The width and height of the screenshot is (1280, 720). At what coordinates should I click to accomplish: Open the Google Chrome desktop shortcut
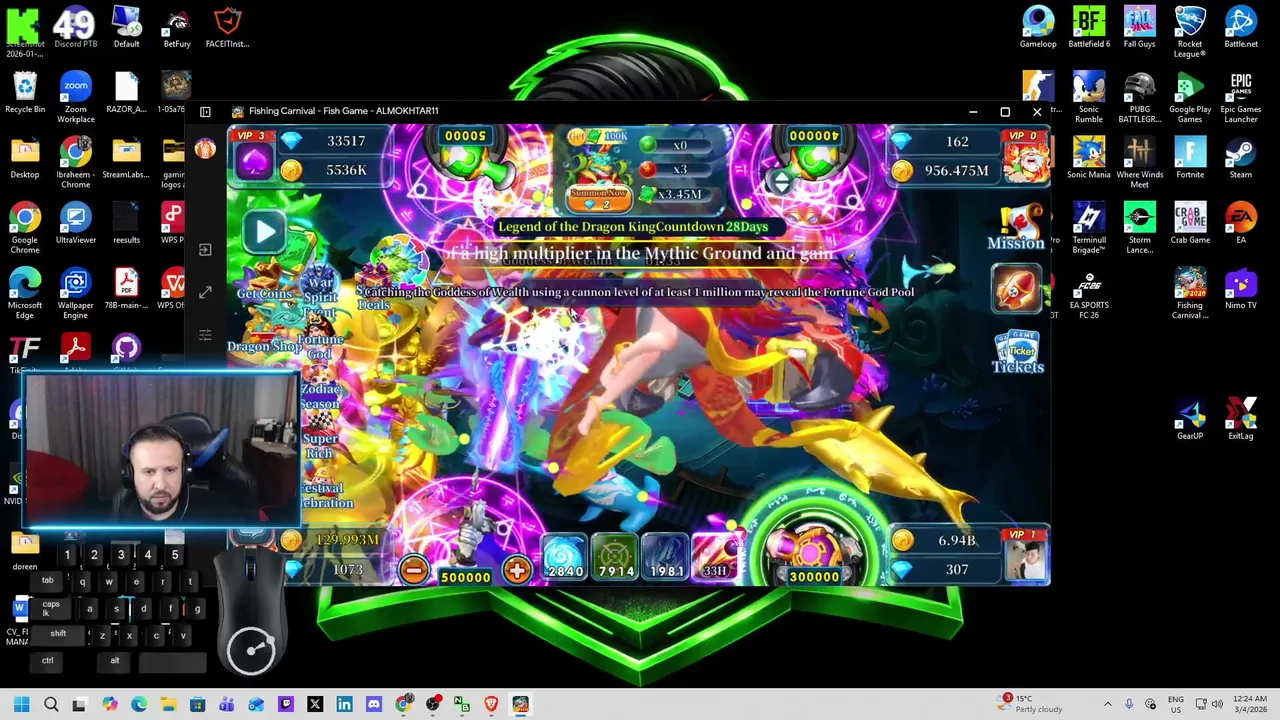click(x=25, y=228)
